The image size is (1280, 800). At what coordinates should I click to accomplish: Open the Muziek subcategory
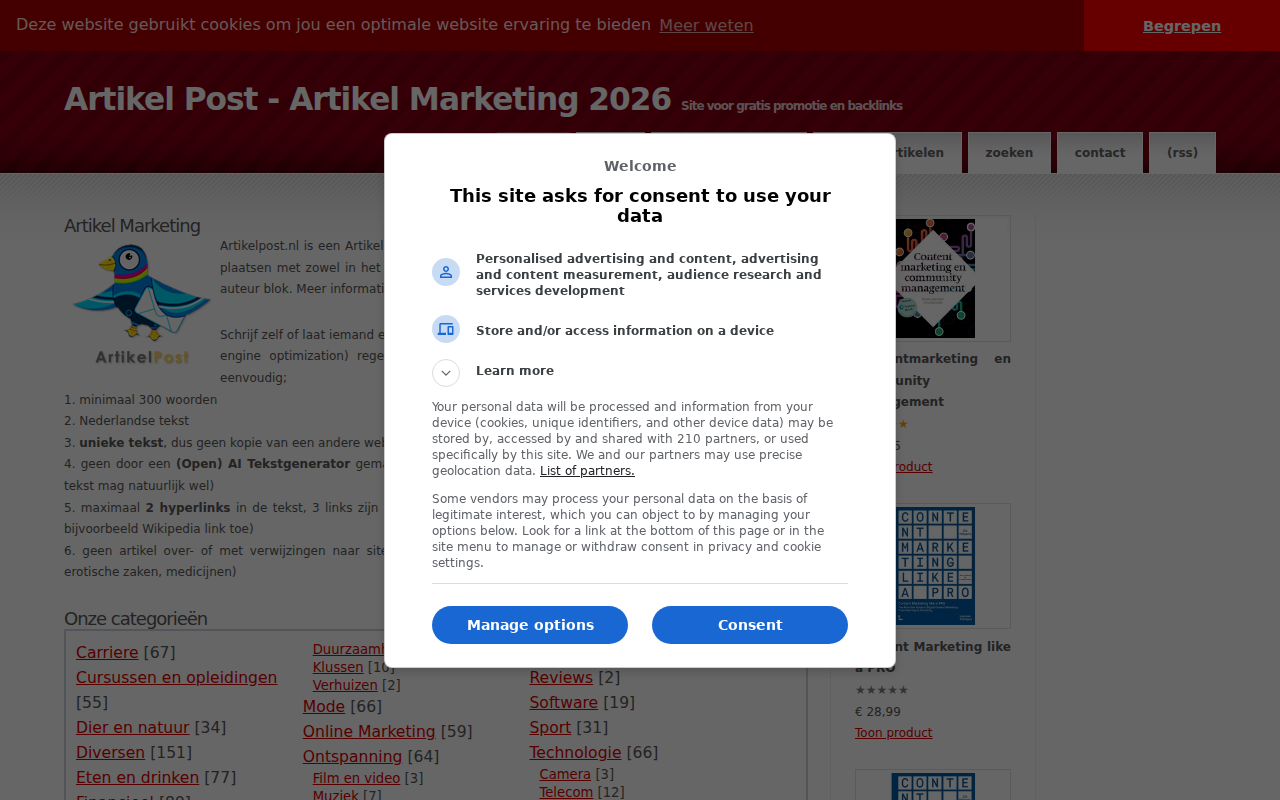(335, 795)
